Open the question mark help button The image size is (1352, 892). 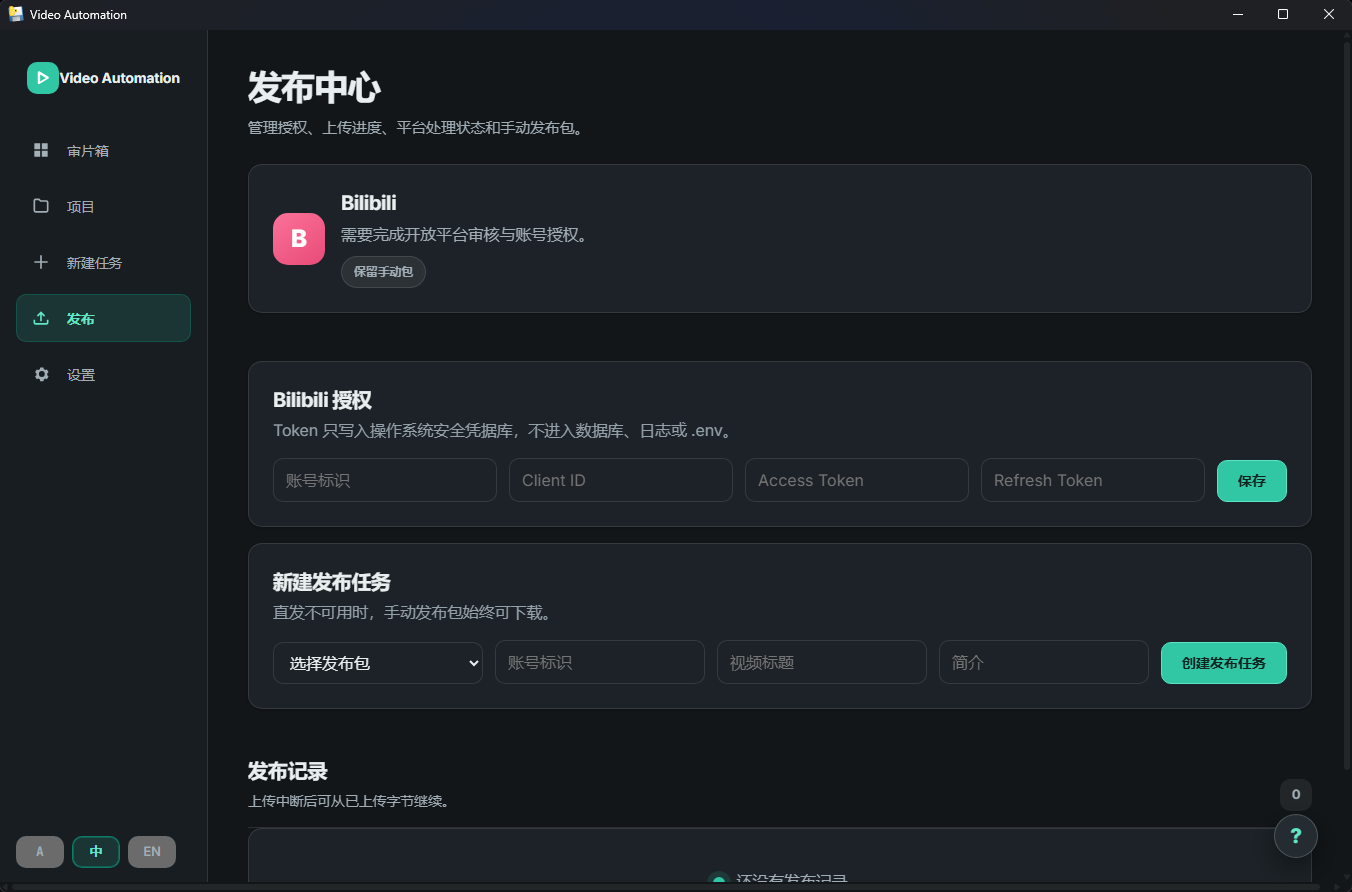[1296, 836]
